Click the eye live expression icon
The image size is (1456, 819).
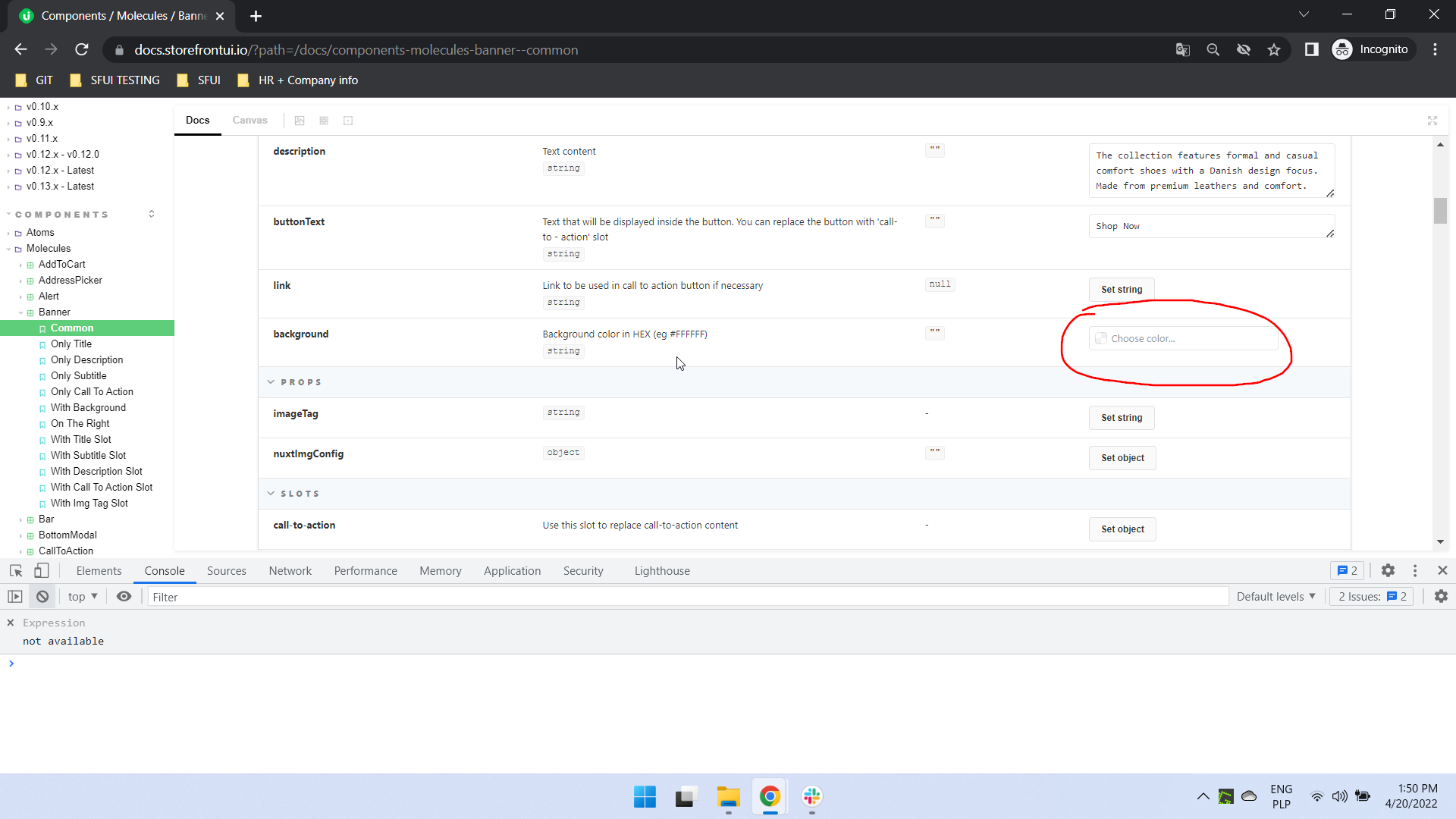click(124, 597)
